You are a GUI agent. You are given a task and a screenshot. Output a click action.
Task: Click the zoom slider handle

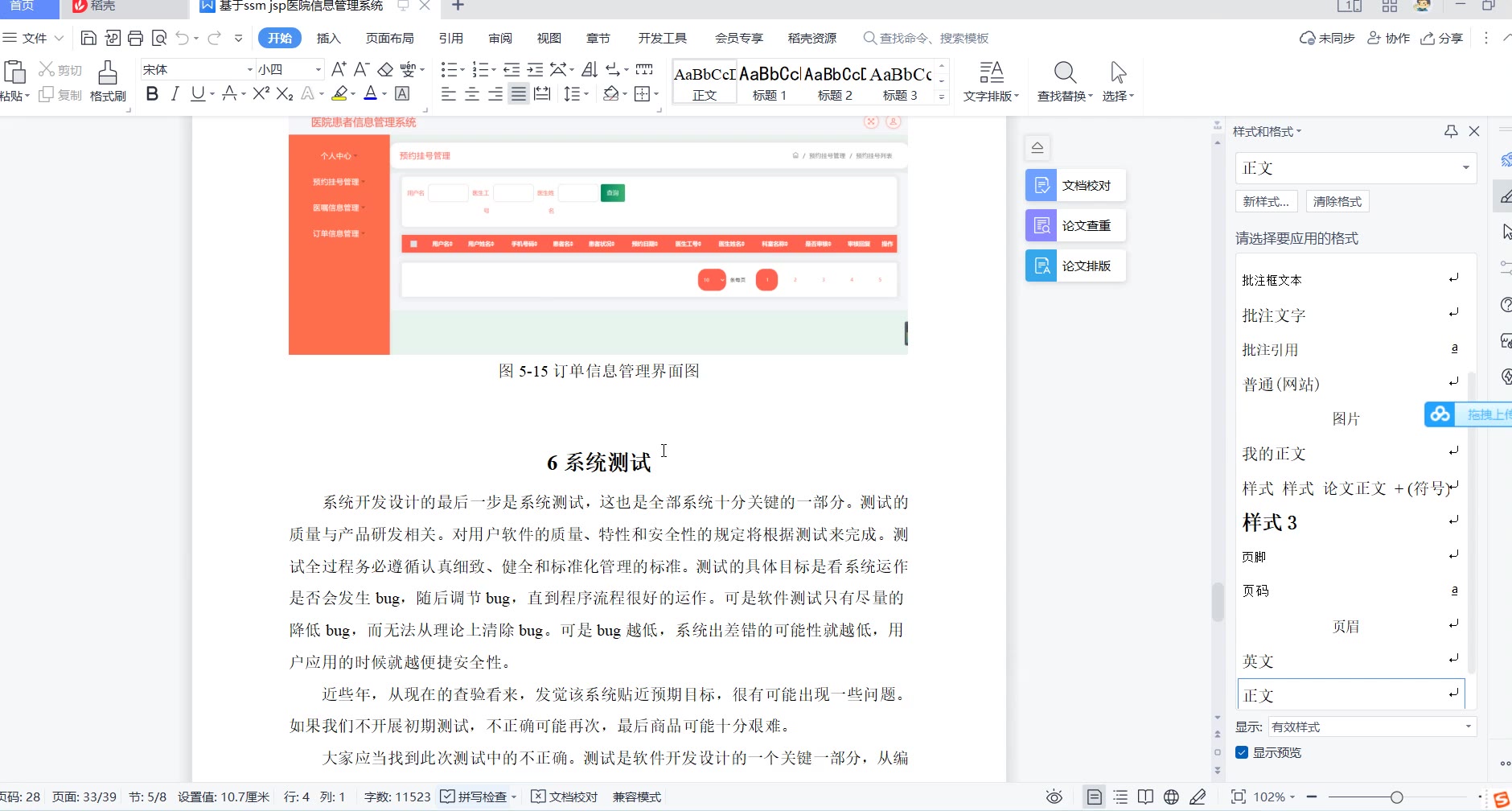pos(1397,797)
